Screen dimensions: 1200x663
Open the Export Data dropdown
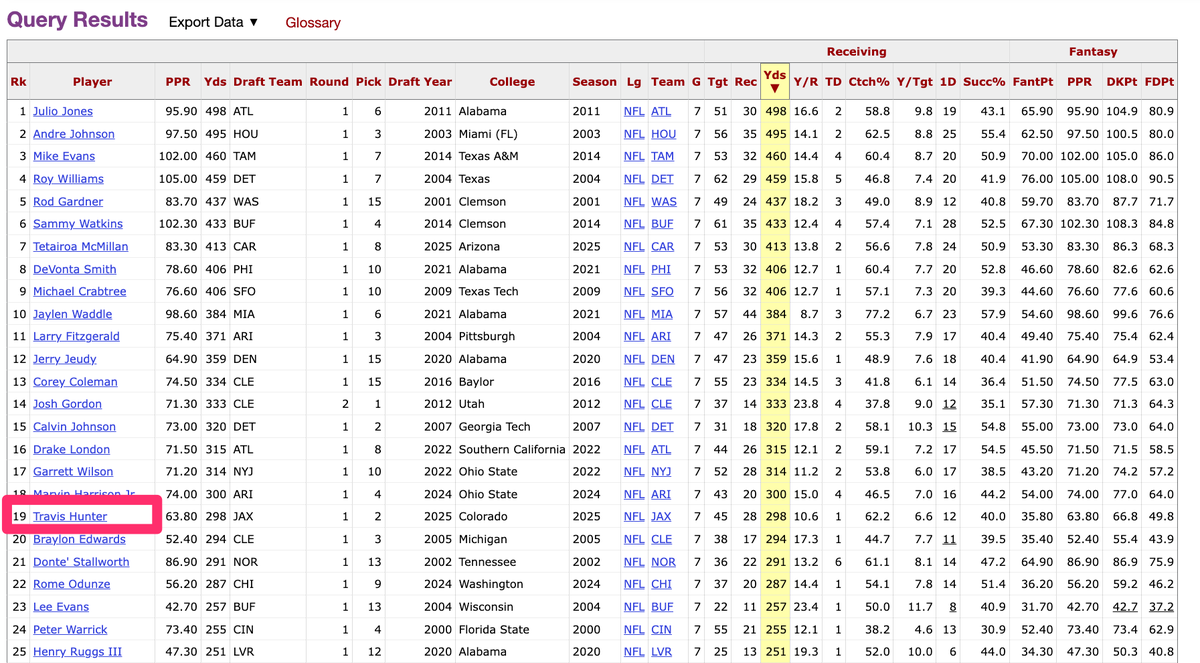point(213,22)
